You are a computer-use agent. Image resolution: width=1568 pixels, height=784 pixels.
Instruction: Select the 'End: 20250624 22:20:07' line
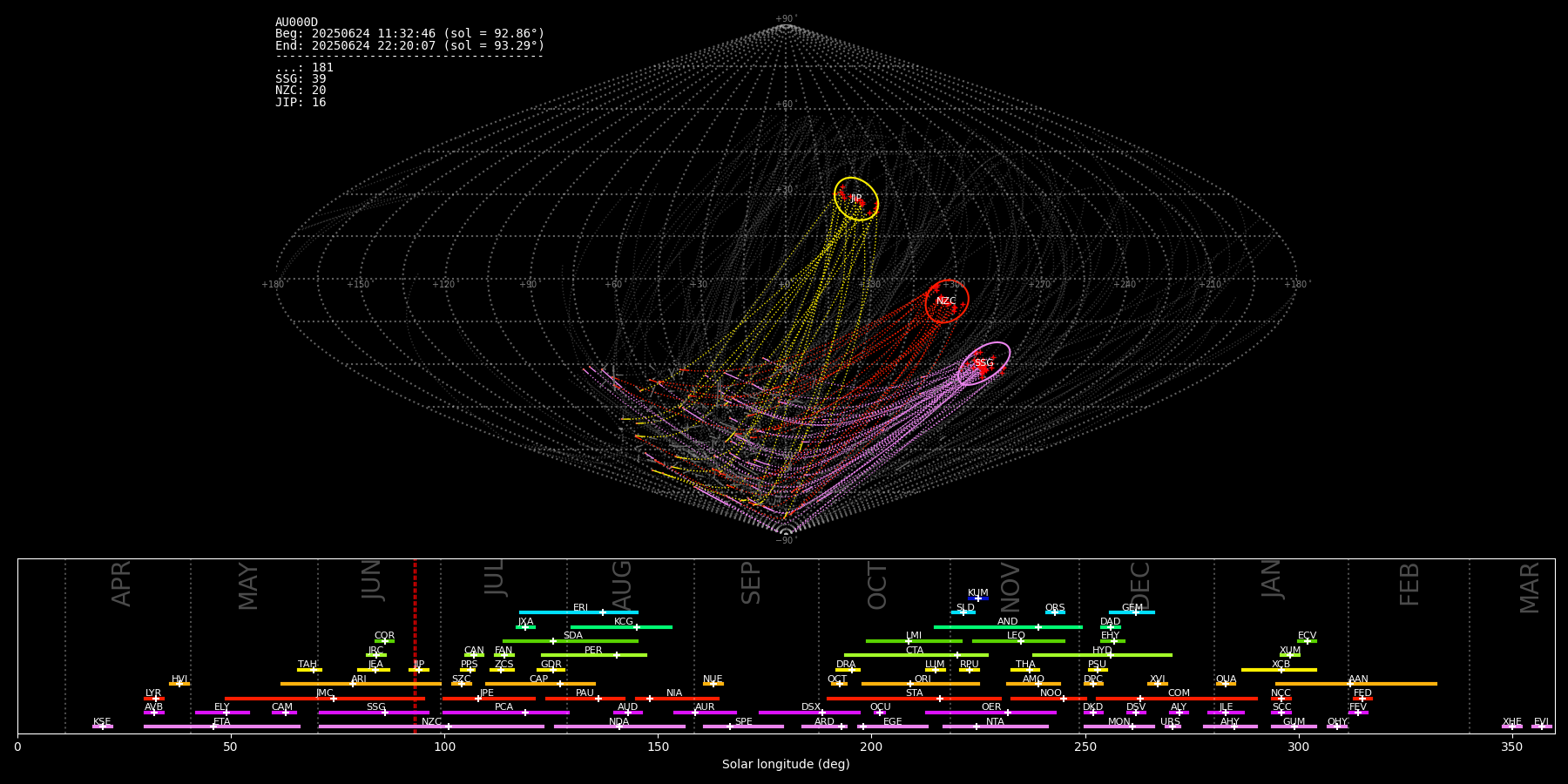pos(409,45)
